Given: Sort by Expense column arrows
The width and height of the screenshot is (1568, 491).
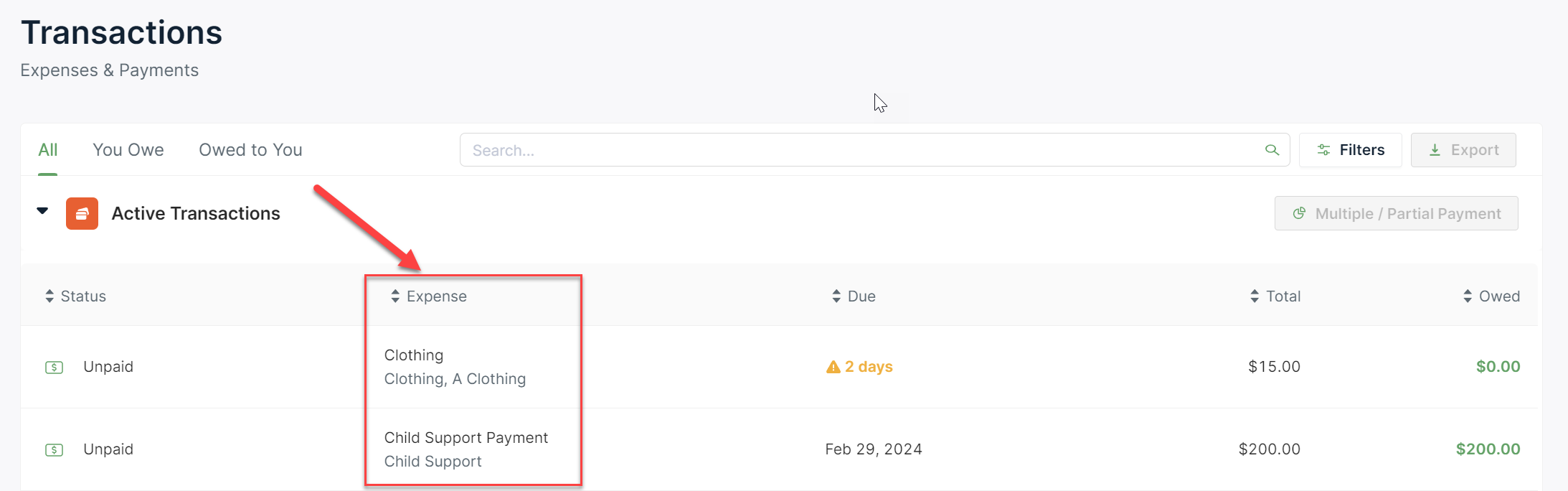Looking at the screenshot, I should (395, 296).
